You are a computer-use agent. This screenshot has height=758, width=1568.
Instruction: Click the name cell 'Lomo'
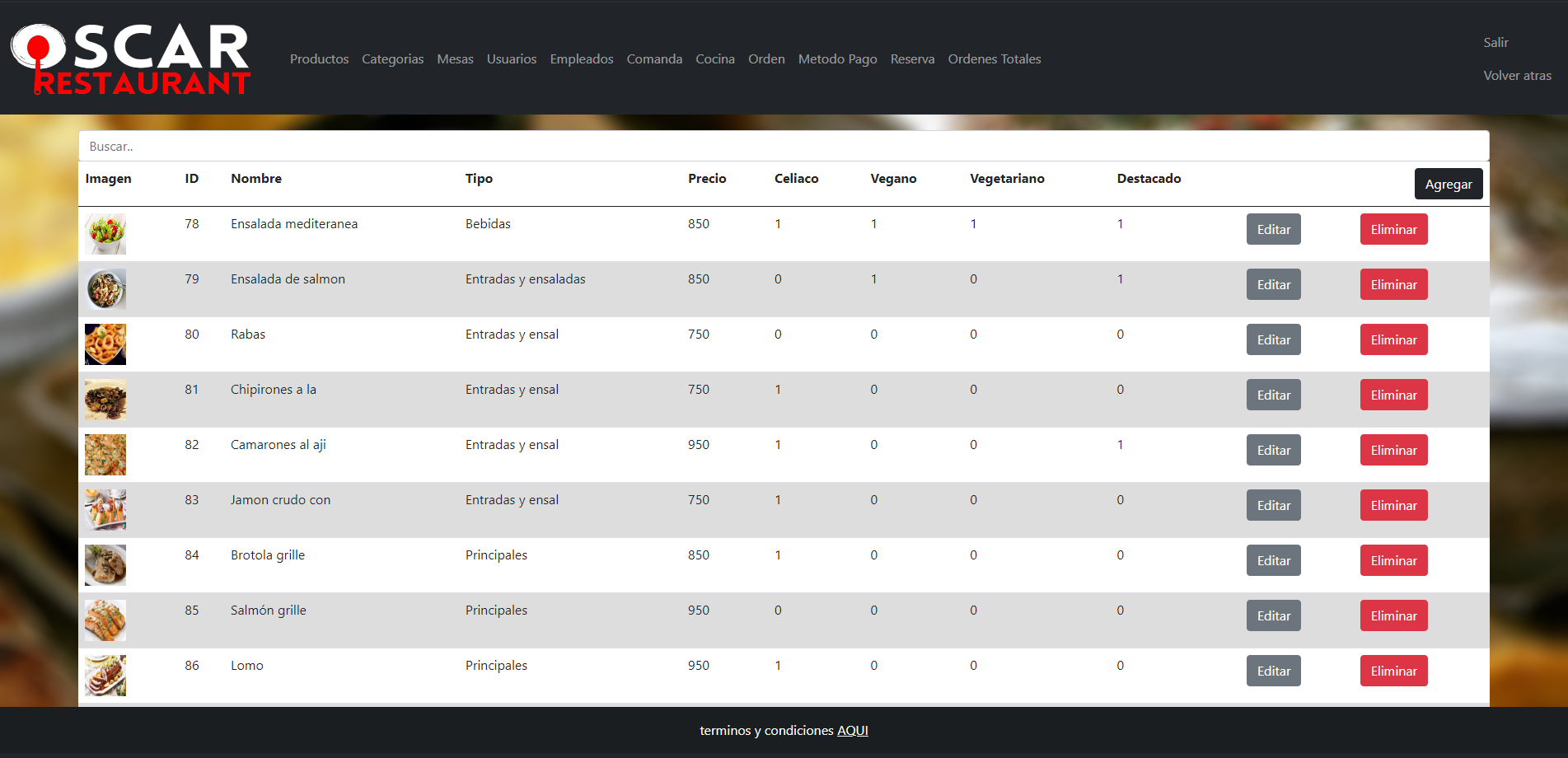pyautogui.click(x=247, y=666)
